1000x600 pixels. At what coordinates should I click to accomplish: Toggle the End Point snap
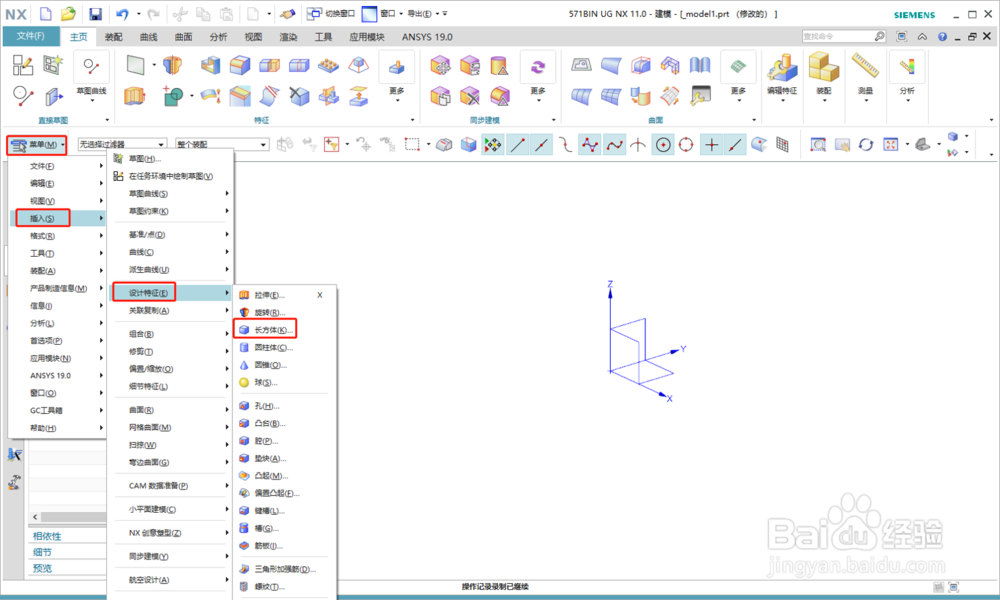[x=517, y=145]
